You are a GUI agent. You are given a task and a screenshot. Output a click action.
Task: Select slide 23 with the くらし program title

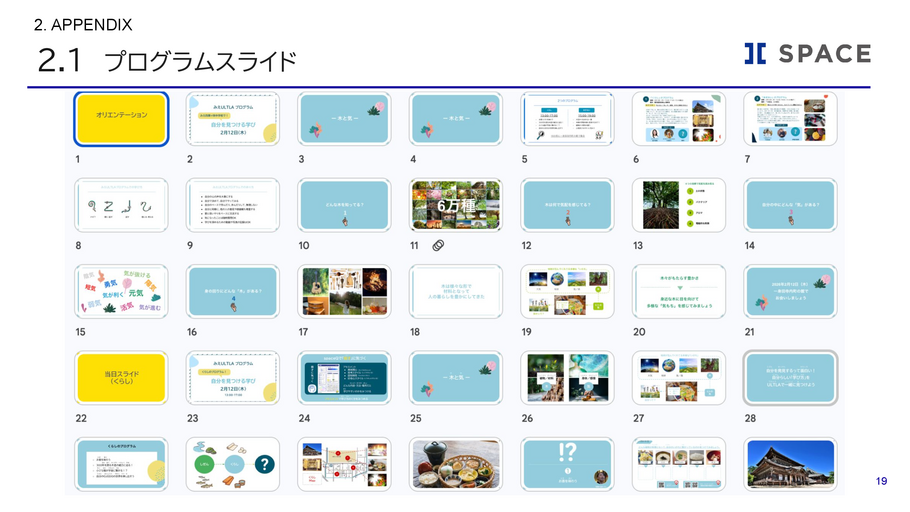[x=232, y=377]
